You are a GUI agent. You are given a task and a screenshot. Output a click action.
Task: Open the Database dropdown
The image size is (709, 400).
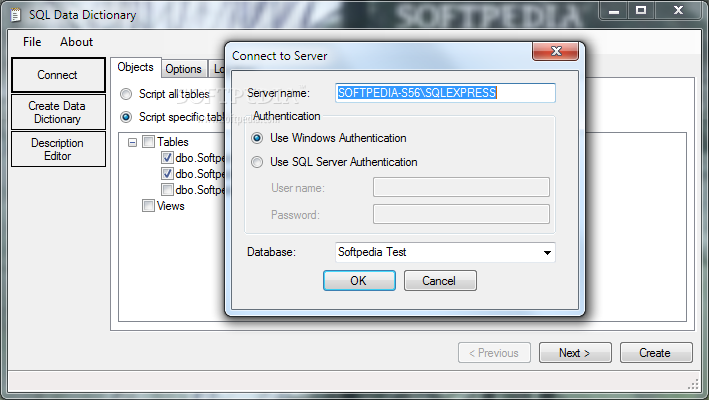point(547,252)
